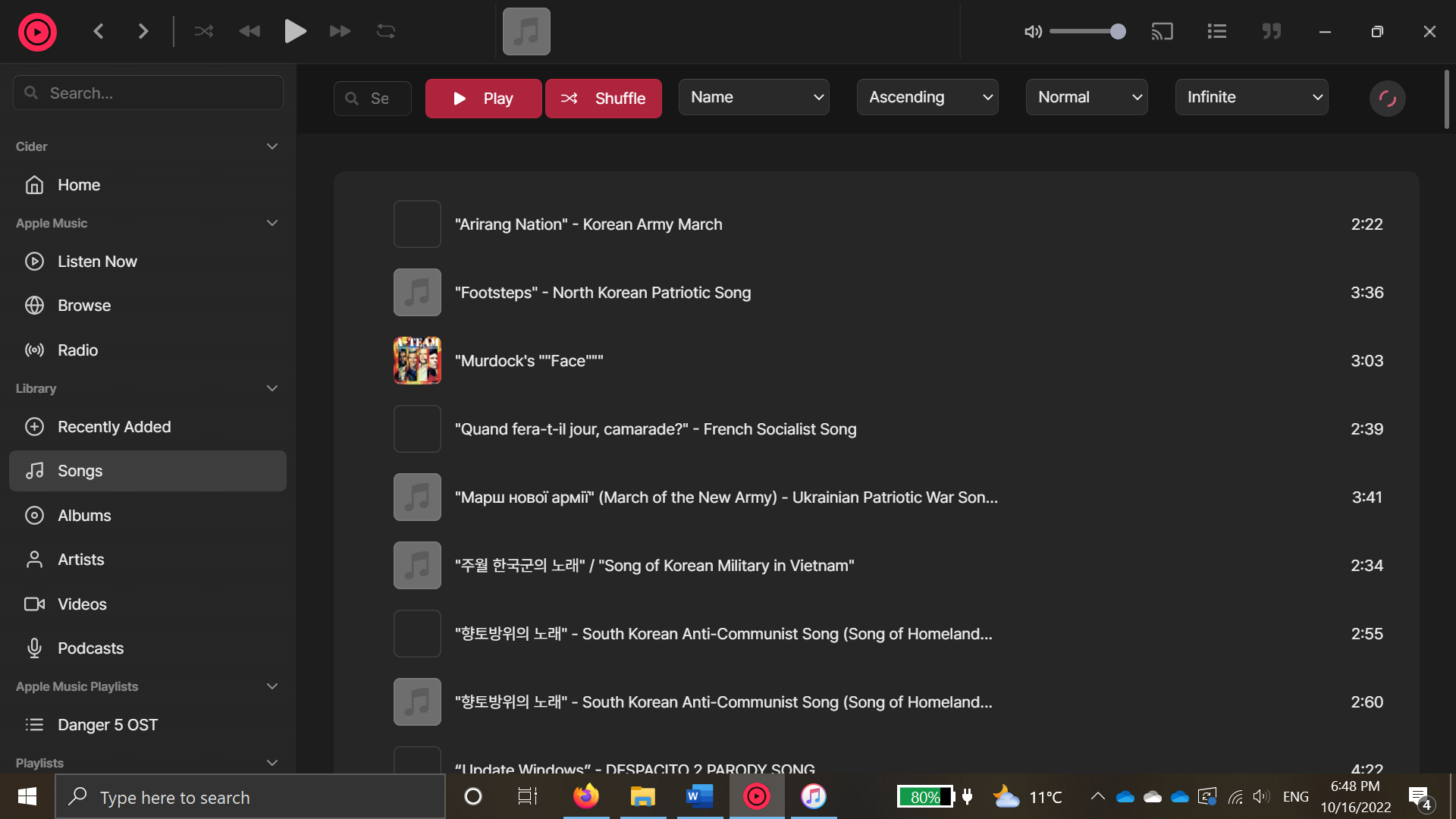Screen dimensions: 1456x819
Task: Select Songs in the library
Action: [148, 471]
